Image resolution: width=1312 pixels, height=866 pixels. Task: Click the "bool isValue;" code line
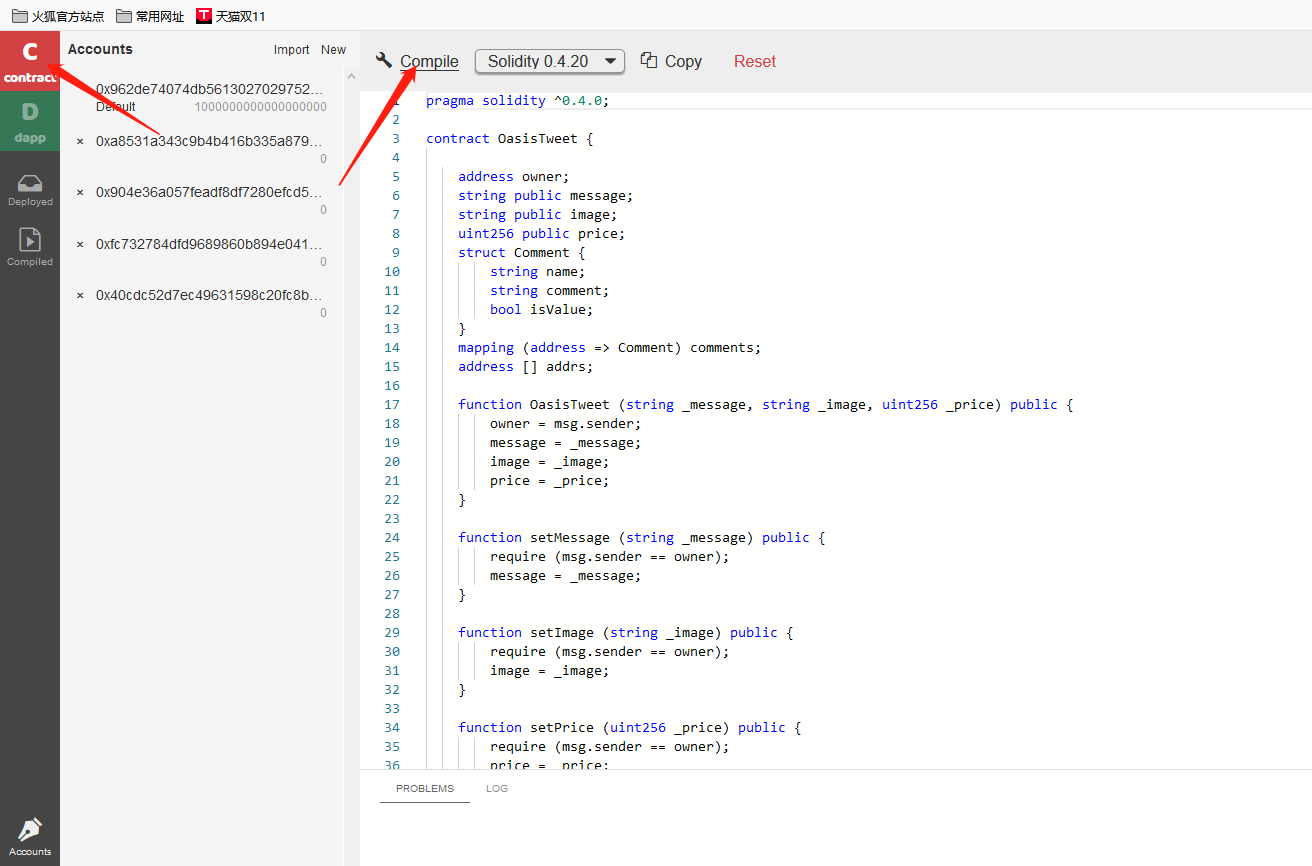pyautogui.click(x=541, y=309)
